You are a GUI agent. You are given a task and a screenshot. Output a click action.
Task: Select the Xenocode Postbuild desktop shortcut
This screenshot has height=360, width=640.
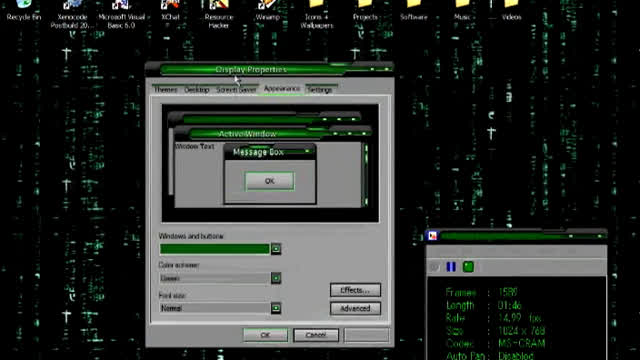pyautogui.click(x=72, y=14)
